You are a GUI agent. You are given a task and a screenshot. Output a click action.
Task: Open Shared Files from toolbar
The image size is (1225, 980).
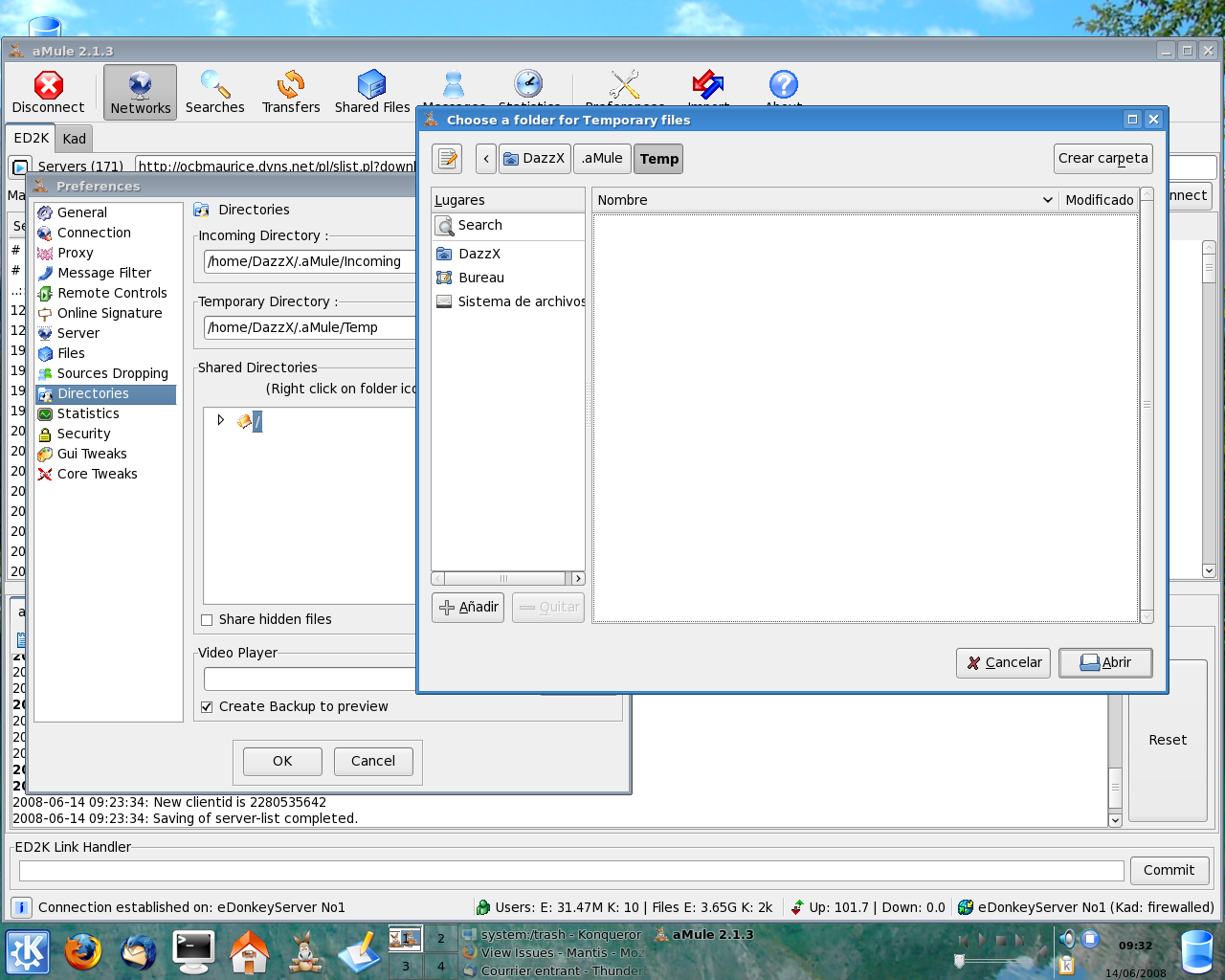[371, 92]
